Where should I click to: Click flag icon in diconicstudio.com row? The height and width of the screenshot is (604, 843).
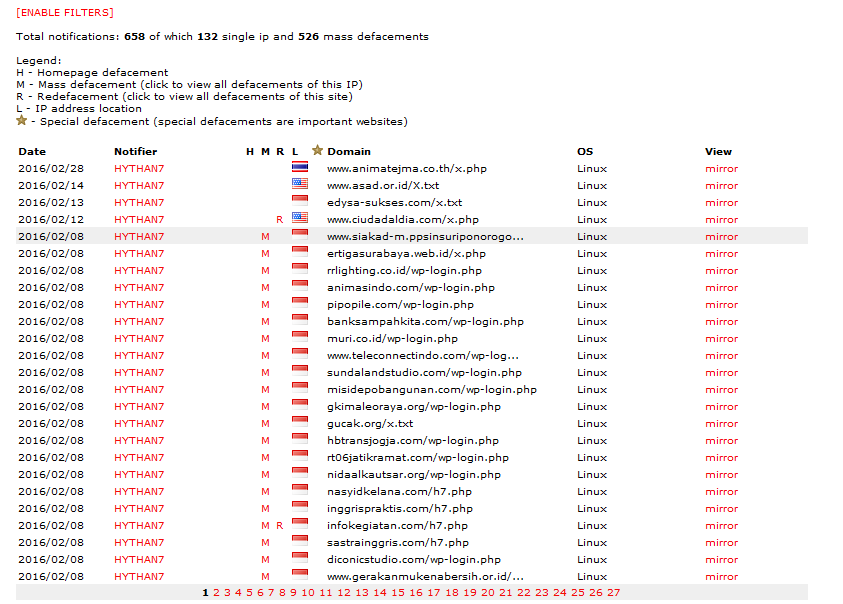(x=299, y=558)
